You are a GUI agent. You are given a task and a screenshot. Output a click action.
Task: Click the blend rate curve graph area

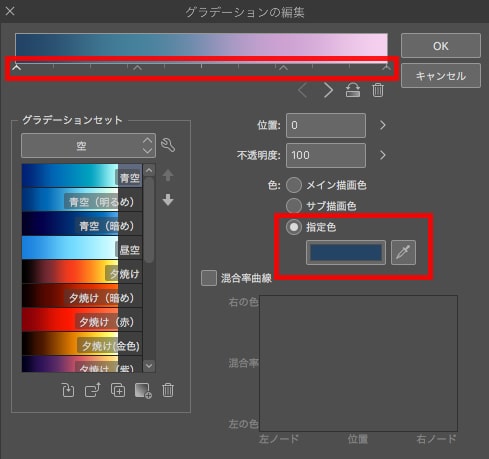(358, 363)
